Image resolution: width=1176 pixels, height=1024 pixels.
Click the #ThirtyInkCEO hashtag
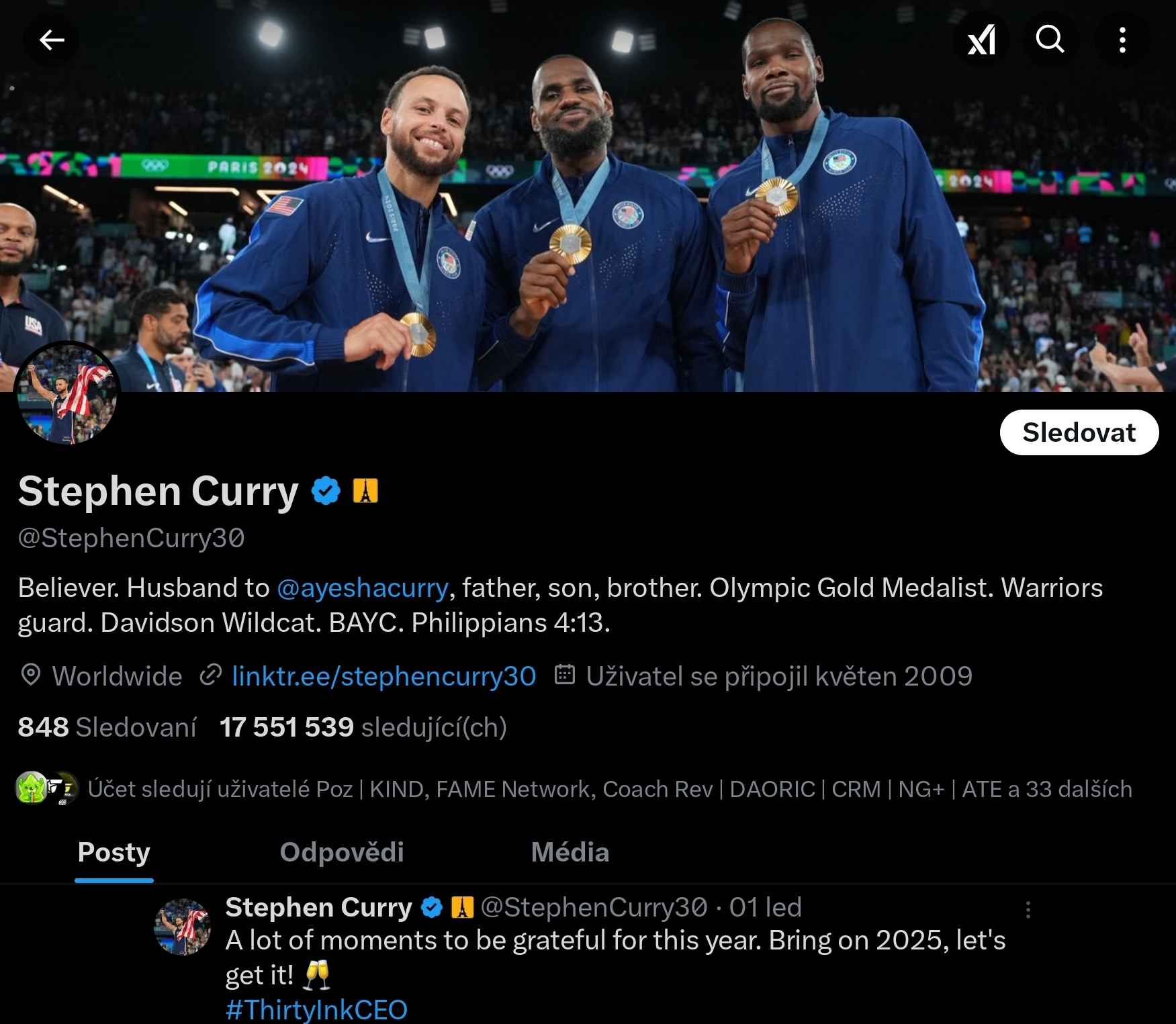[x=316, y=1010]
